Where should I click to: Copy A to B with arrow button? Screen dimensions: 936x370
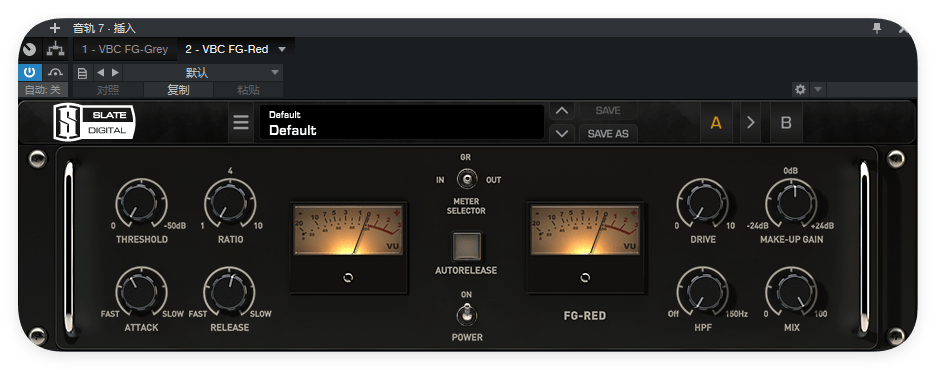(751, 123)
